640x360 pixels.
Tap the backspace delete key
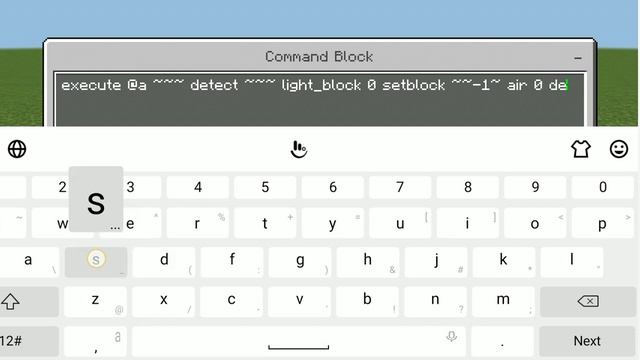coord(588,301)
